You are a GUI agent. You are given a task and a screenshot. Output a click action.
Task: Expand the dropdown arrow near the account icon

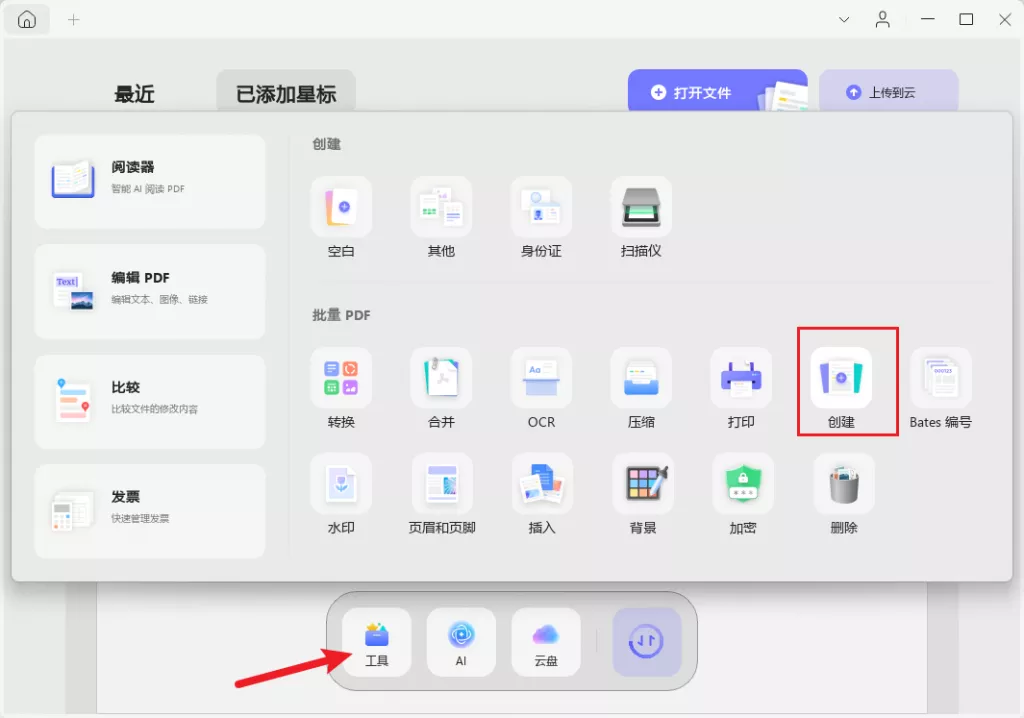(x=843, y=19)
